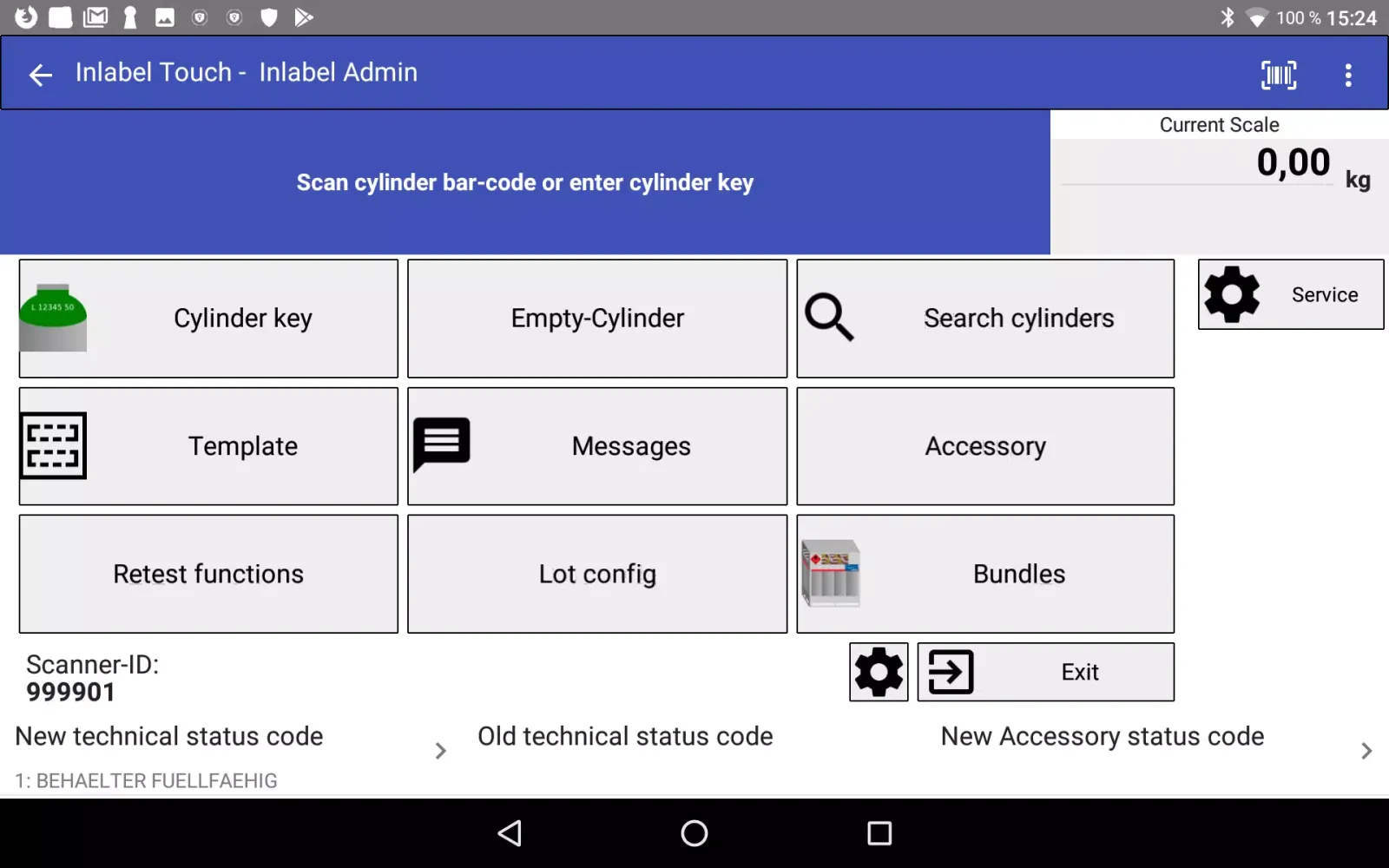Open the three-dot overflow menu
The height and width of the screenshot is (868, 1389).
pos(1348,75)
